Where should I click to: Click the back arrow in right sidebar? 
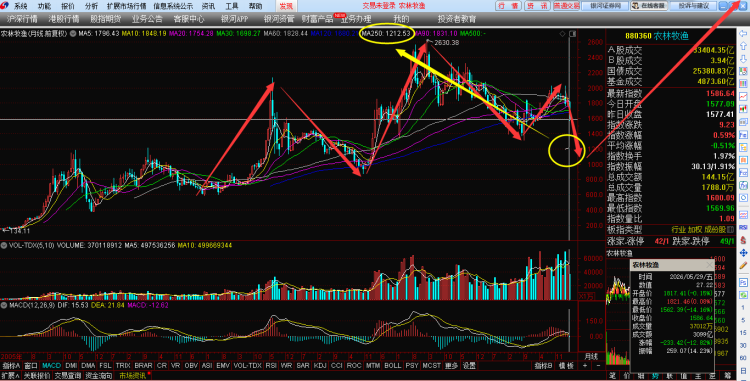click(x=743, y=34)
